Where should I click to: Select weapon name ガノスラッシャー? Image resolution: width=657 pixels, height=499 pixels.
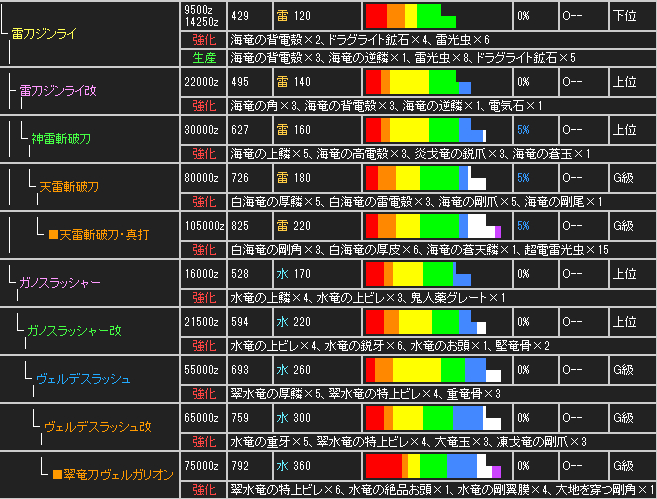coord(60,283)
